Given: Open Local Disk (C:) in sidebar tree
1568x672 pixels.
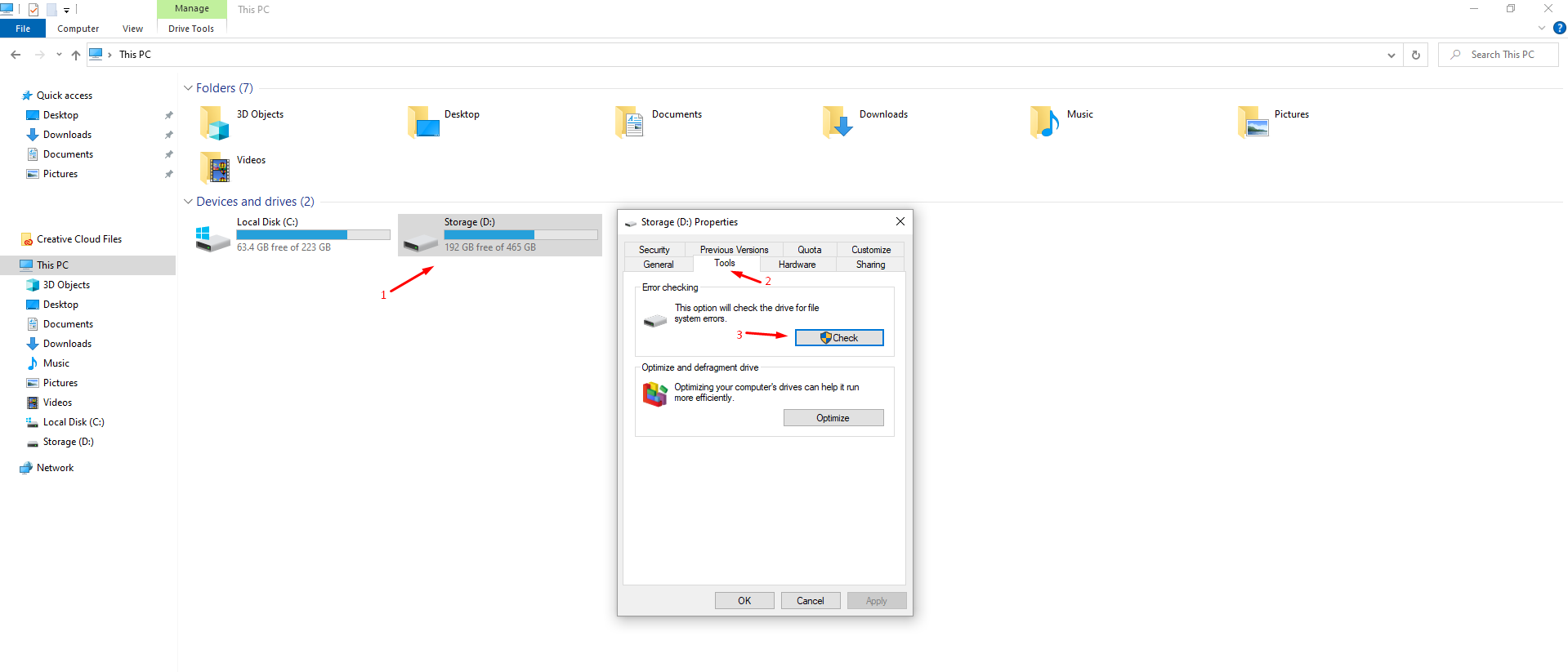Looking at the screenshot, I should tap(74, 422).
